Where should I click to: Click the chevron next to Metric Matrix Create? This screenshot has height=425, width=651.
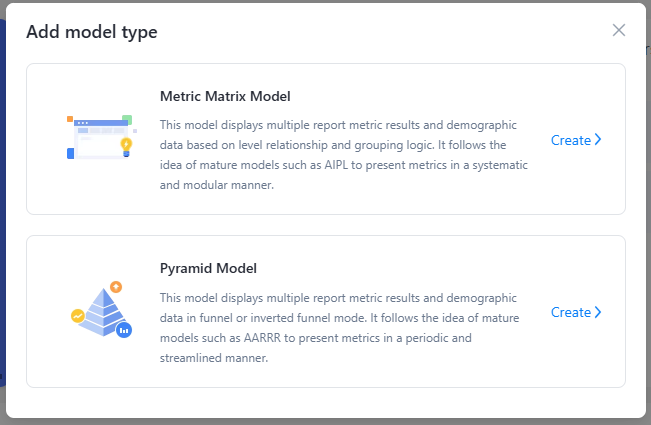598,140
